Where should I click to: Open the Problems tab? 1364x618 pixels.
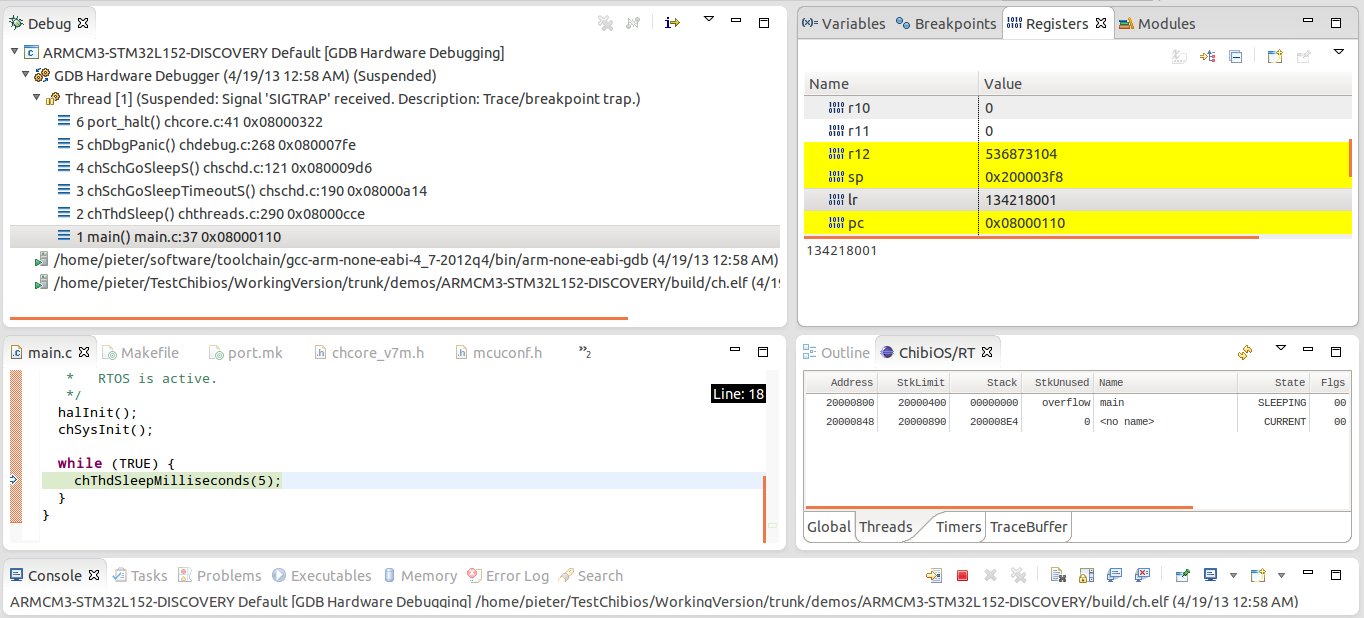click(x=219, y=575)
